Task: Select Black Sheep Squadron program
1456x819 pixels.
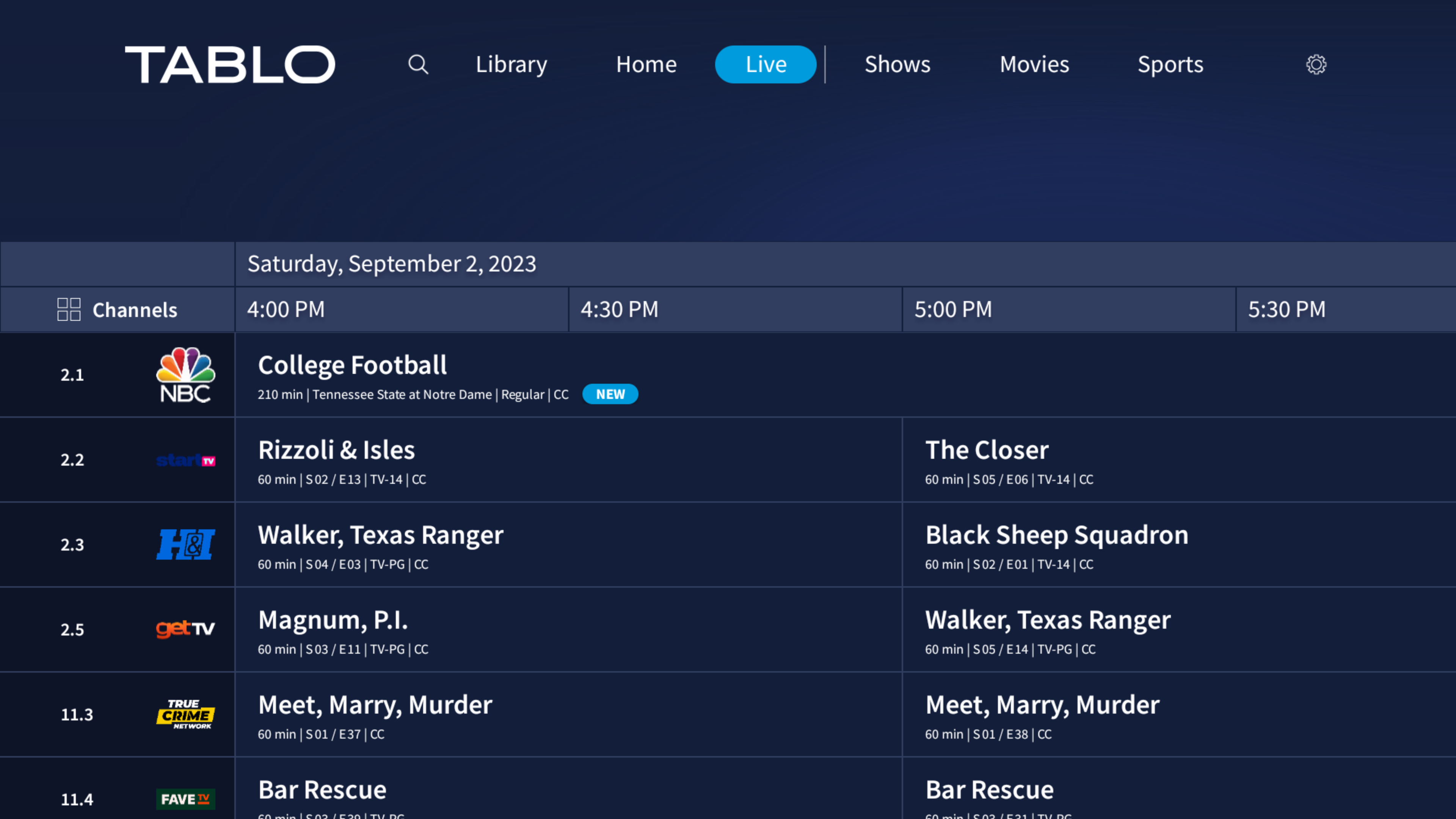Action: (x=1180, y=545)
